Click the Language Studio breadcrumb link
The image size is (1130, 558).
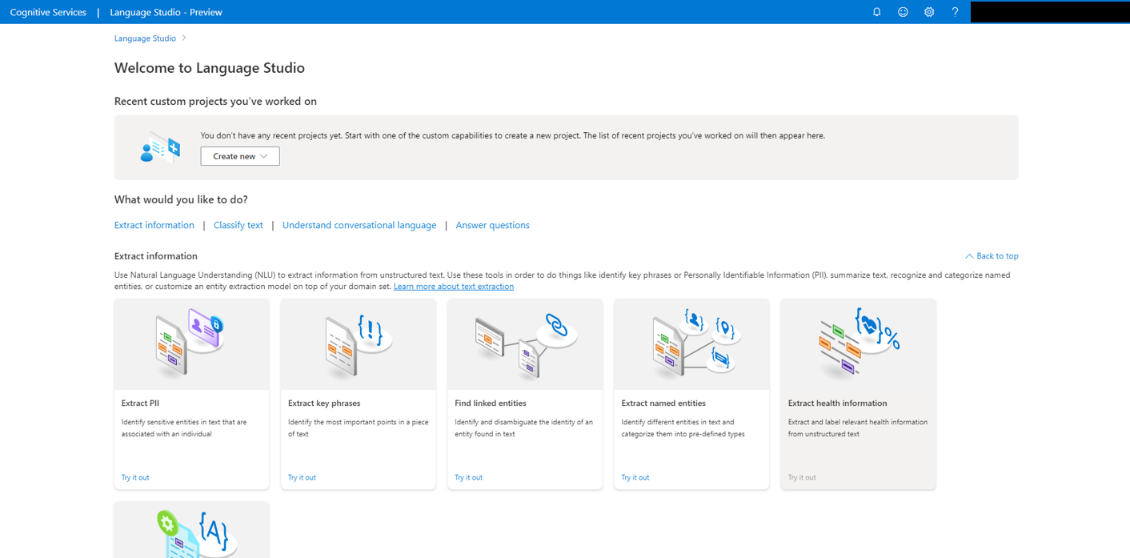[x=145, y=38]
